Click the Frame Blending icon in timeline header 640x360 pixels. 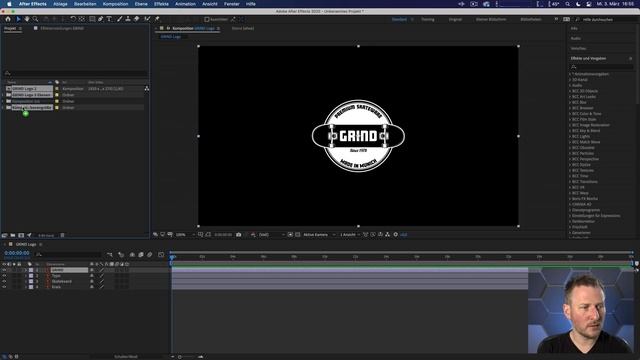(141, 254)
